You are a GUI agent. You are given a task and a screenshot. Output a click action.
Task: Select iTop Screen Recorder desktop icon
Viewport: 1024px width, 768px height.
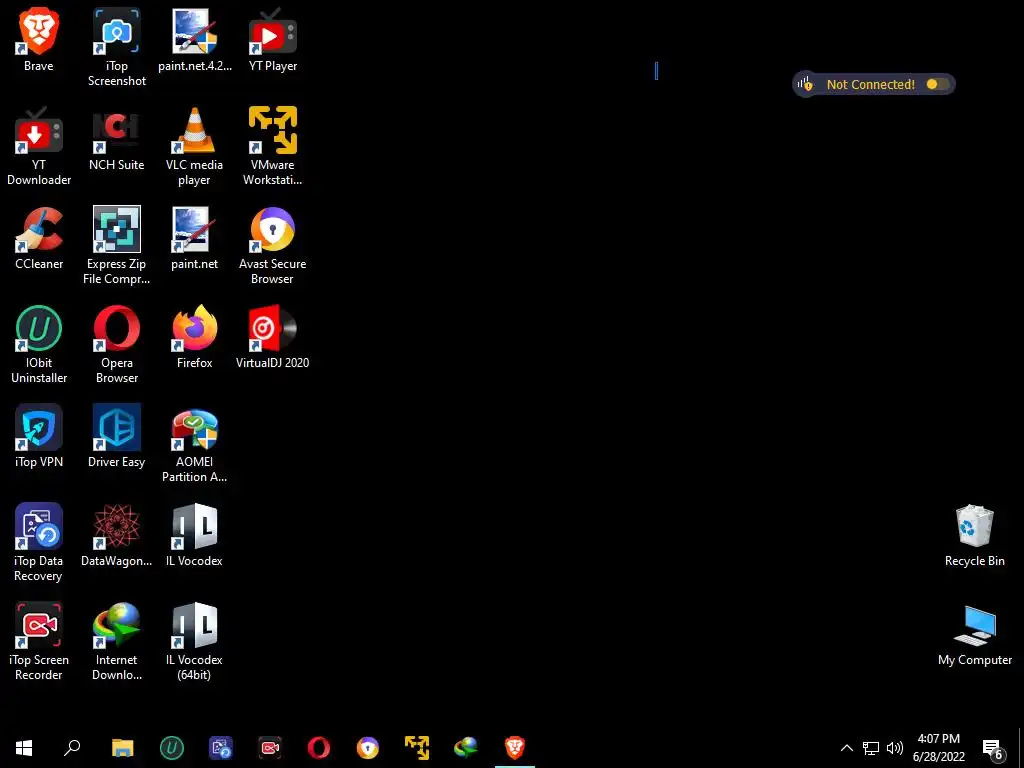39,643
